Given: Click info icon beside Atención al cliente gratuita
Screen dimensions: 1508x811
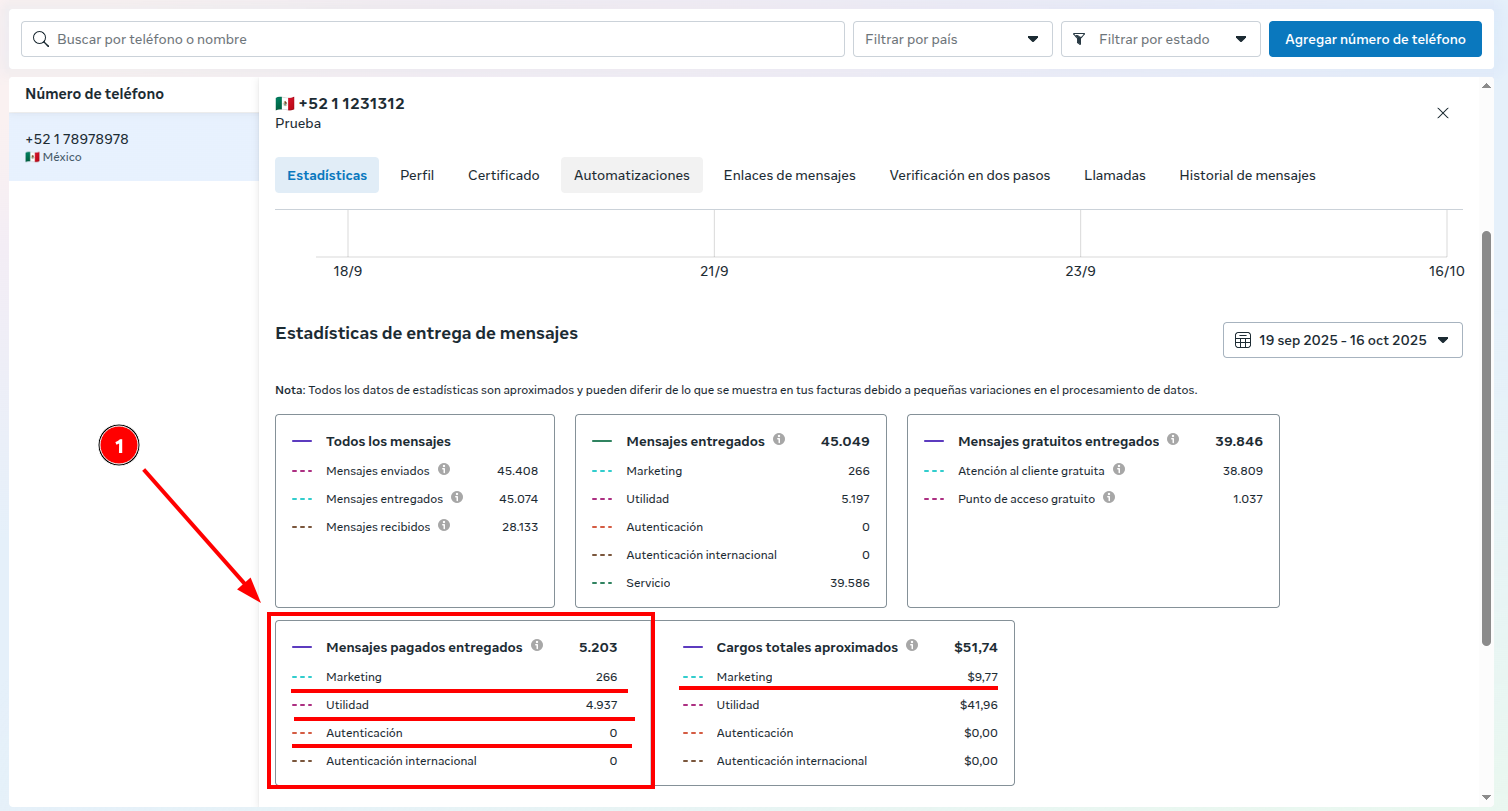Looking at the screenshot, I should [1119, 469].
